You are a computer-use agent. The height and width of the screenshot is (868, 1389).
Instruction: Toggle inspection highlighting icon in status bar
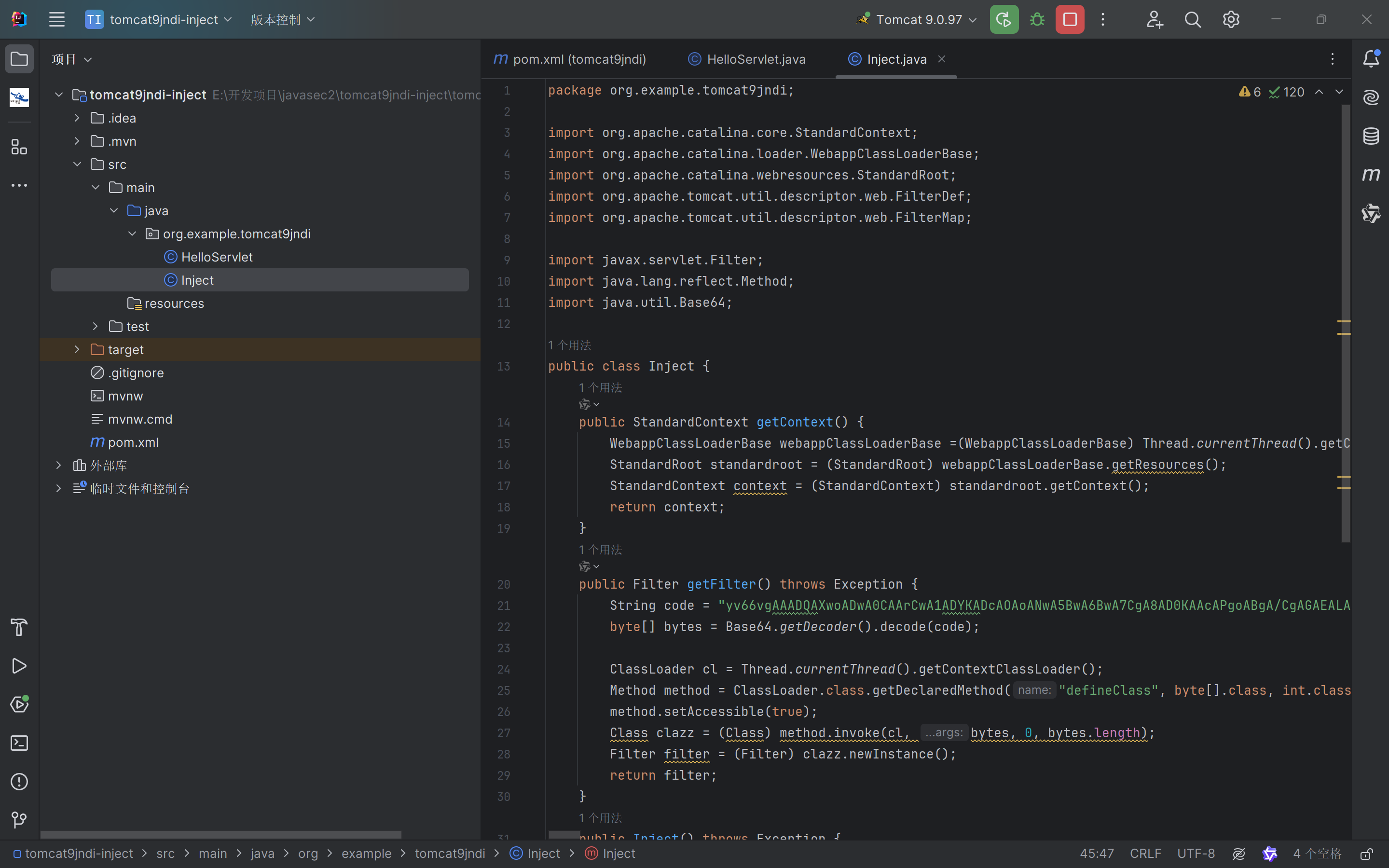tap(1238, 854)
